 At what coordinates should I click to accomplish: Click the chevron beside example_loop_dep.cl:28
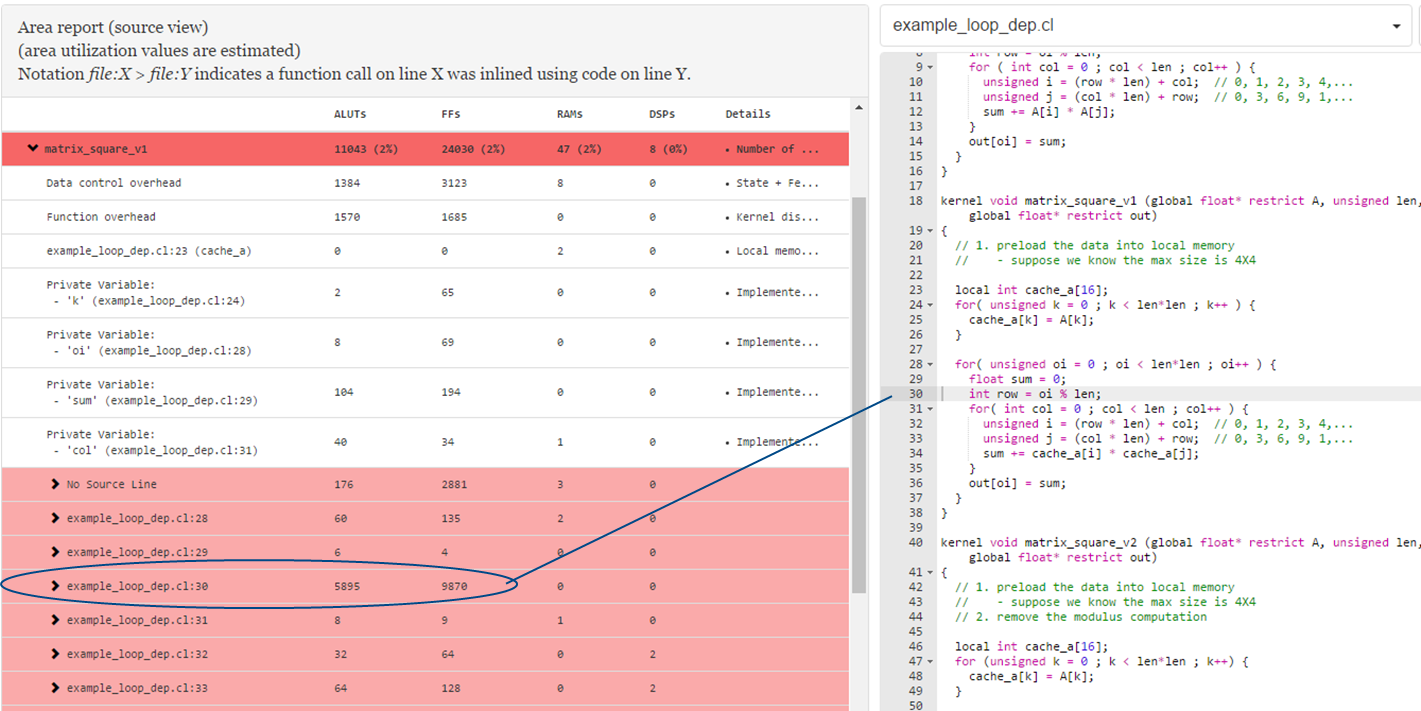(56, 518)
